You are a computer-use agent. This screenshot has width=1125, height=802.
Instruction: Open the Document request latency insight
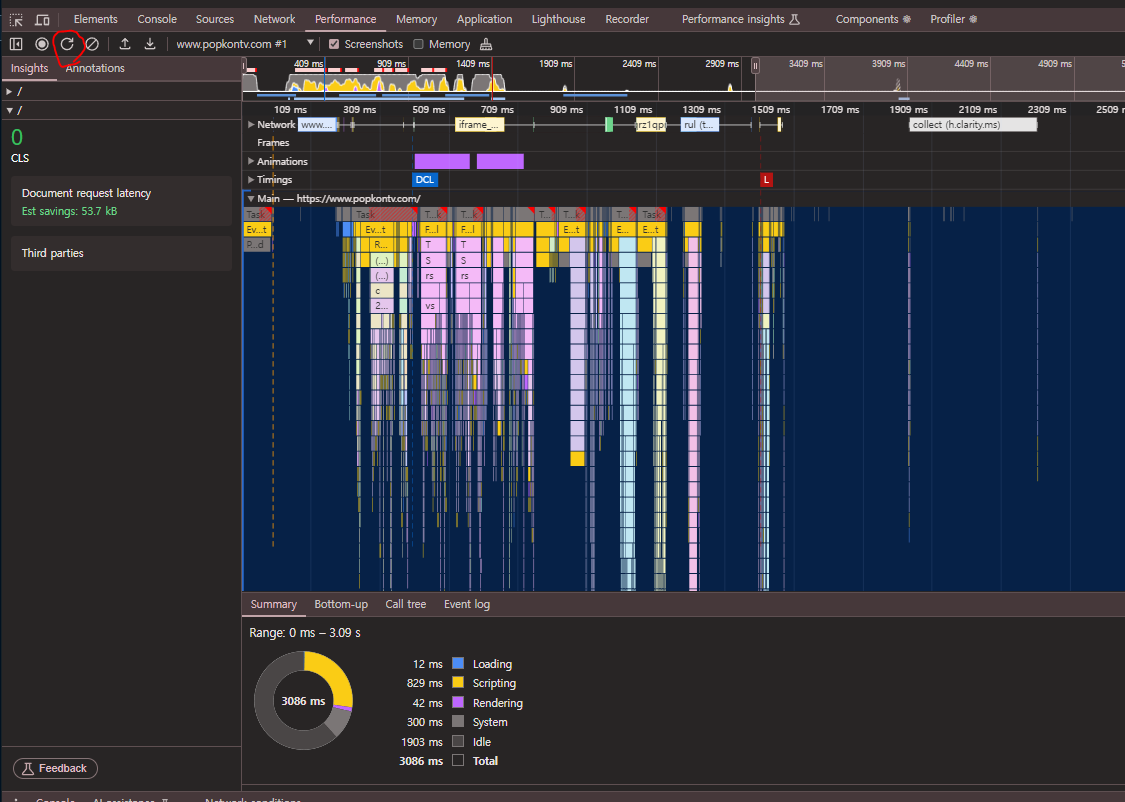pyautogui.click(x=121, y=202)
